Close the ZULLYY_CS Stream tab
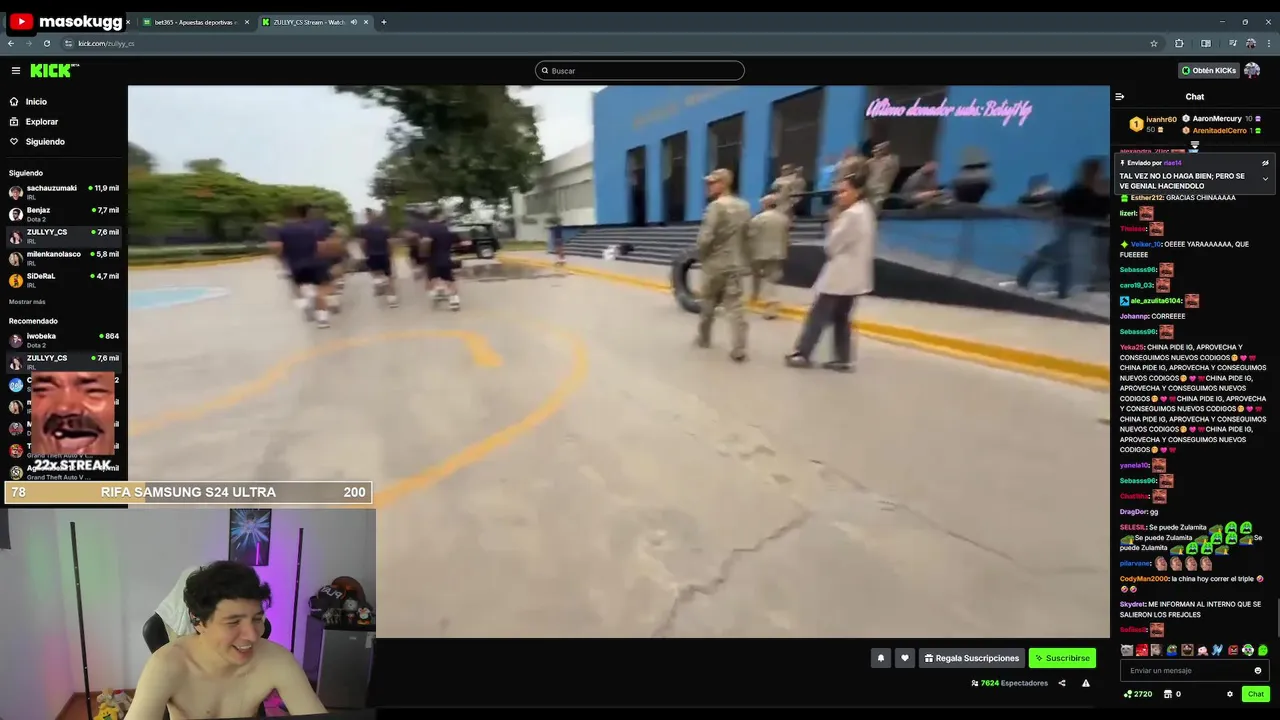 pos(366,22)
